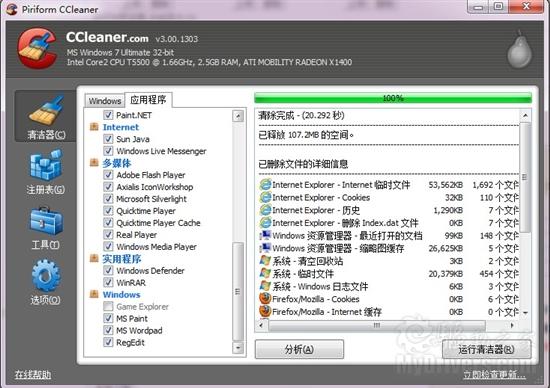Click application list scroll-up arrow
Screen dimensions: 550x388
pos(238,116)
